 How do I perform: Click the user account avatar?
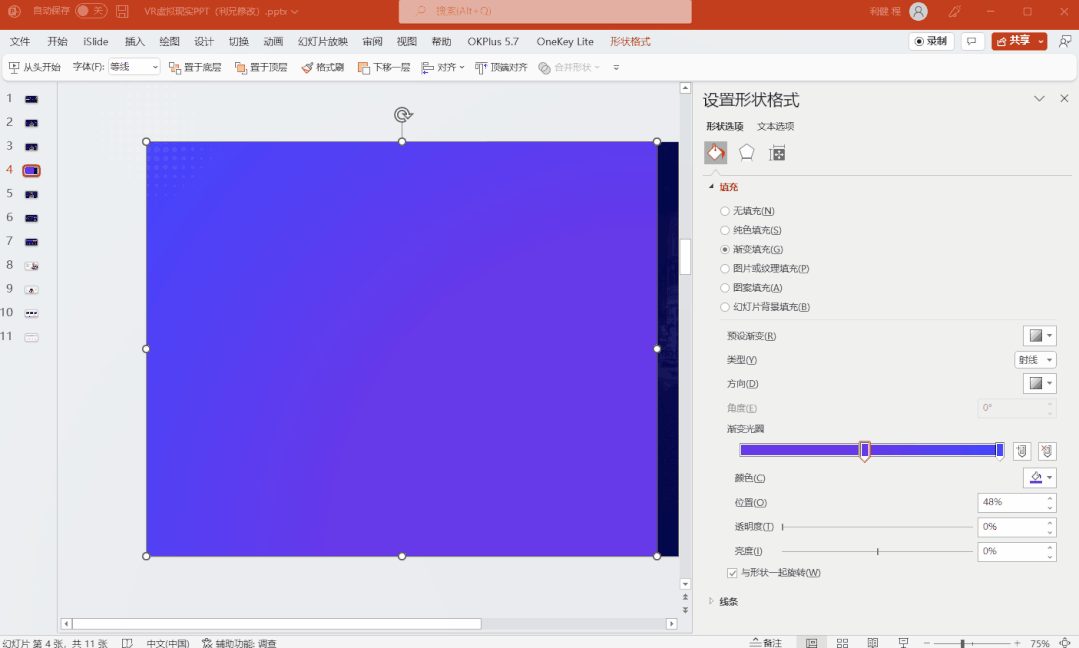click(x=918, y=11)
